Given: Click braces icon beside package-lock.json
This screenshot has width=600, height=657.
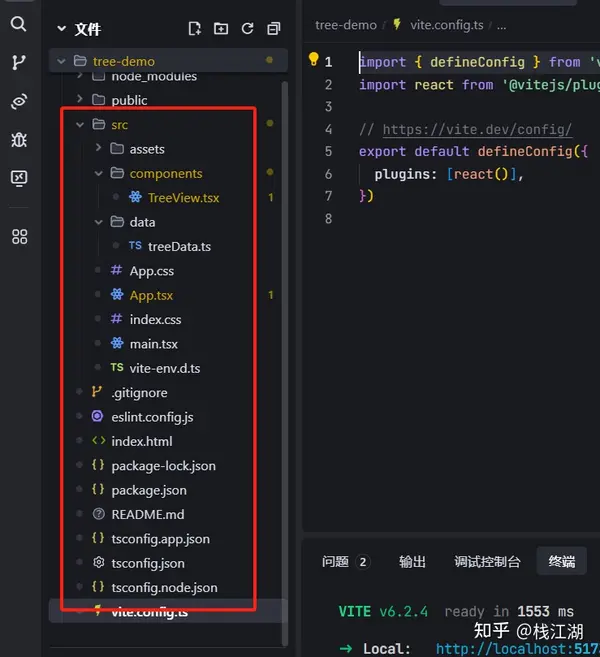Looking at the screenshot, I should 98,465.
